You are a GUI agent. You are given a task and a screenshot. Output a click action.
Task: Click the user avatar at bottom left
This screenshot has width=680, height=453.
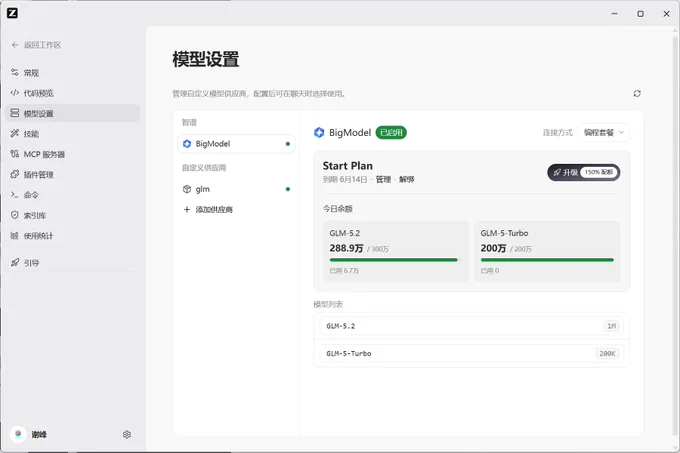tap(18, 434)
